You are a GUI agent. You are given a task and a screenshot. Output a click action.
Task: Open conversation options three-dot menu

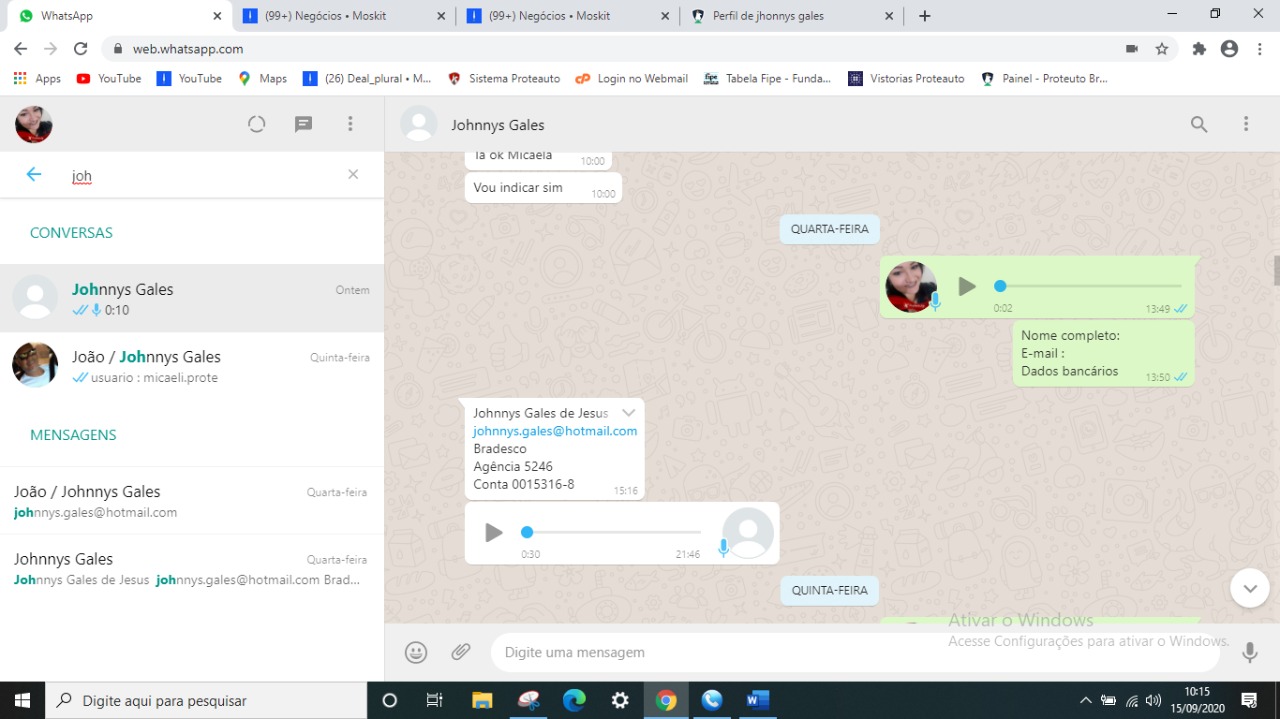tap(1246, 124)
